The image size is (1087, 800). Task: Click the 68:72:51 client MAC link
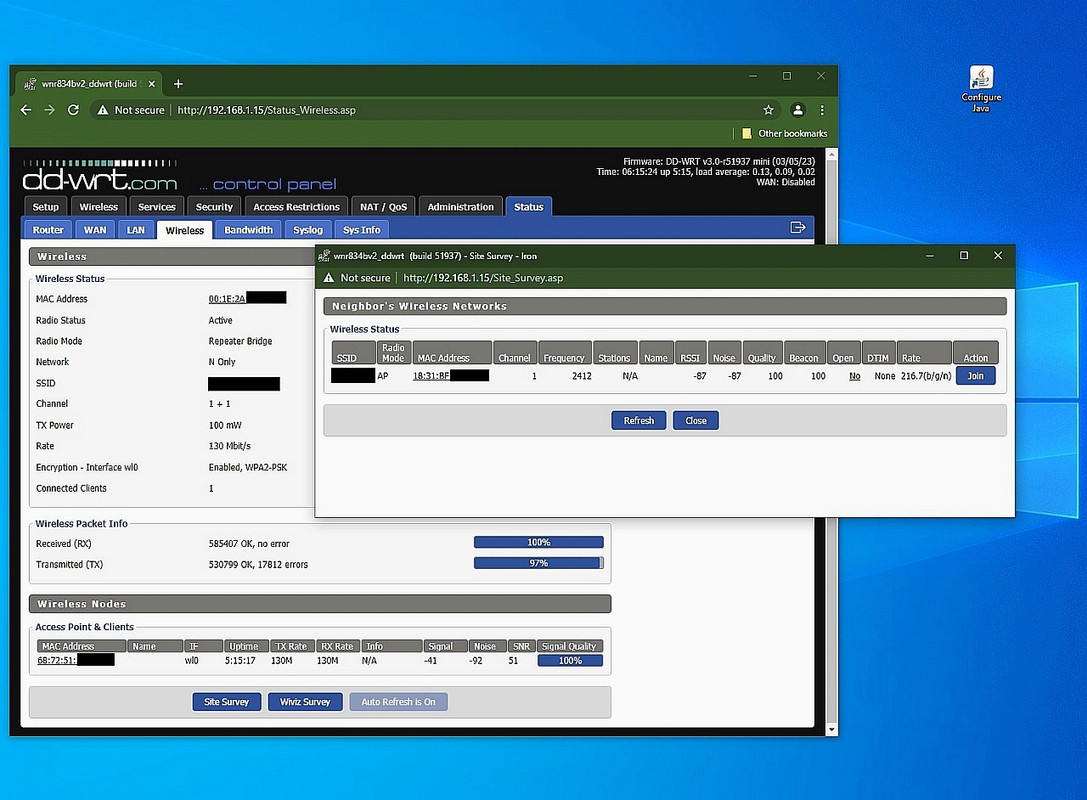(57, 660)
